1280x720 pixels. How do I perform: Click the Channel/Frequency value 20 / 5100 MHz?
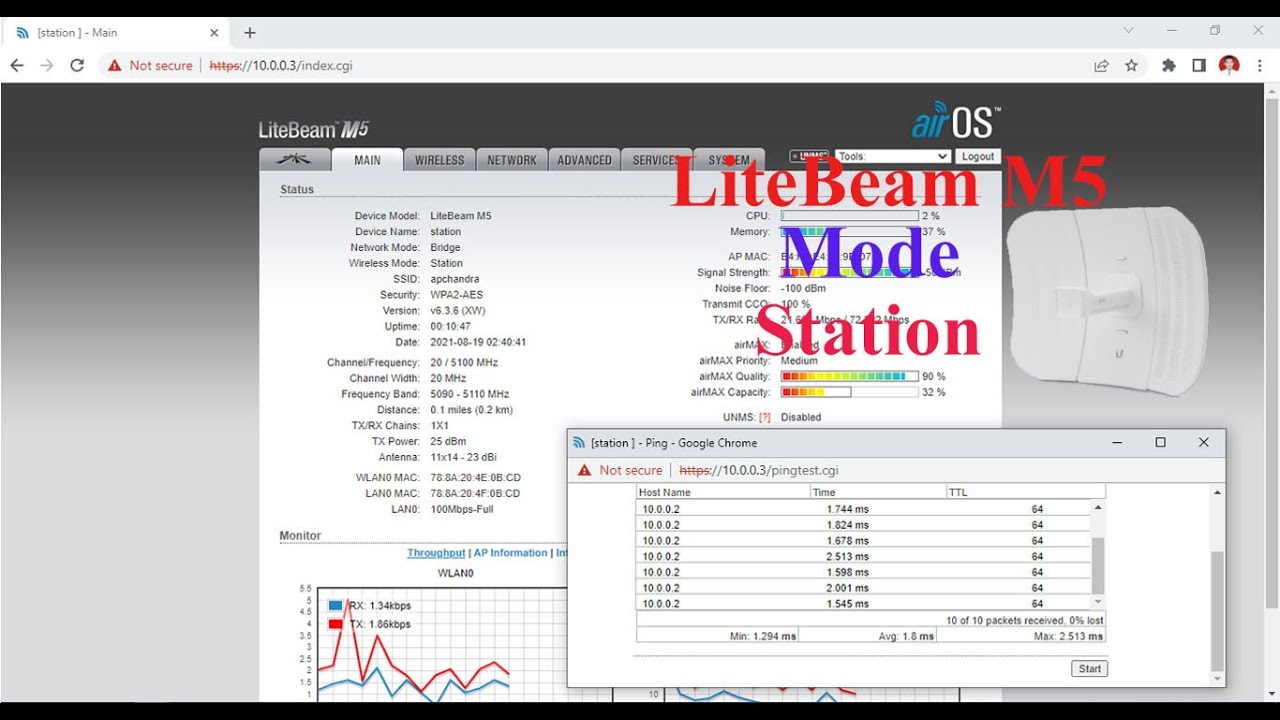[x=464, y=363]
